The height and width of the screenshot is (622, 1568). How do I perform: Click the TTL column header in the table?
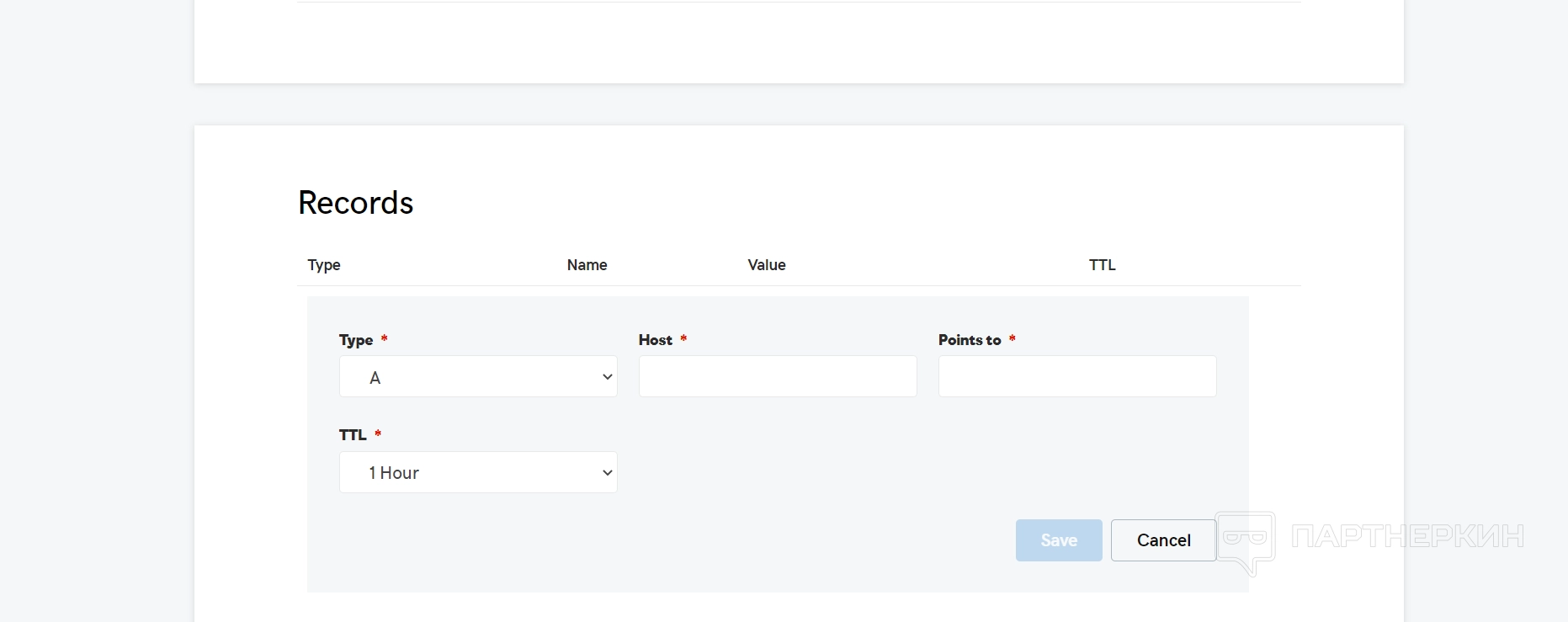[1102, 265]
